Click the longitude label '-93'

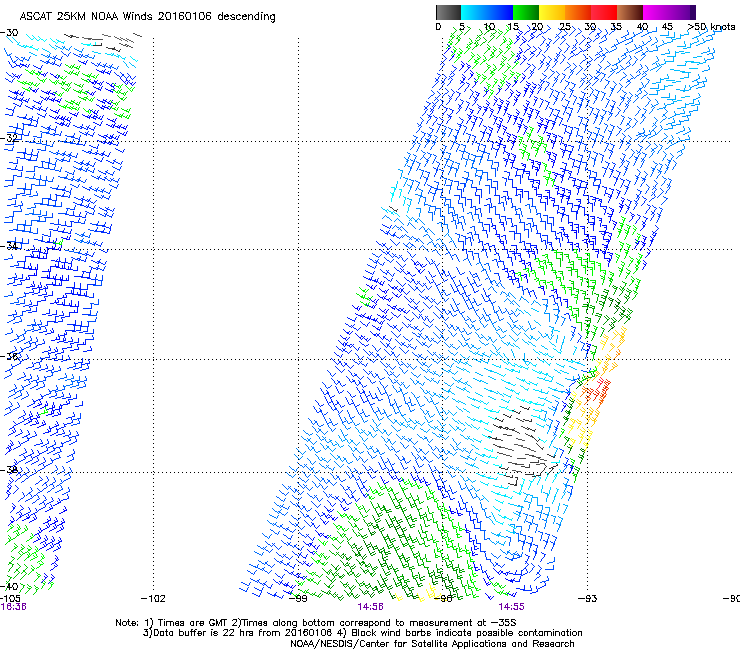(x=588, y=599)
